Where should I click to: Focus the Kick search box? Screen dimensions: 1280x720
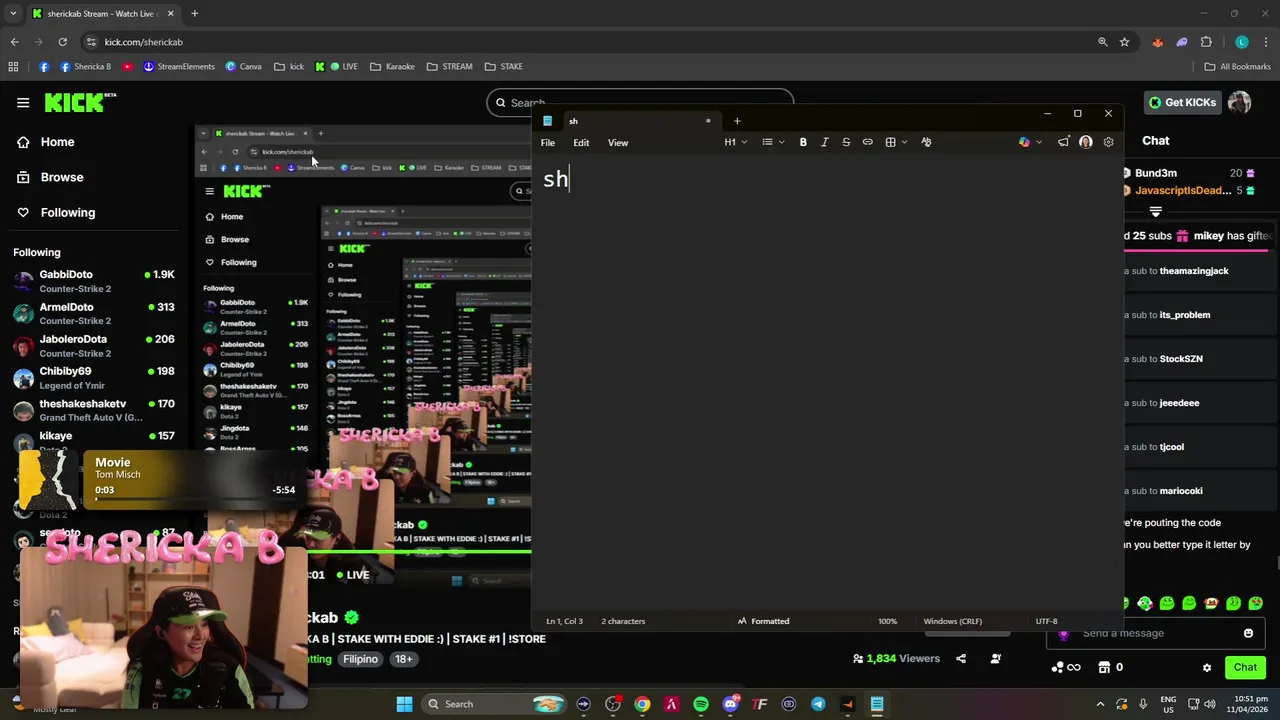pos(640,102)
